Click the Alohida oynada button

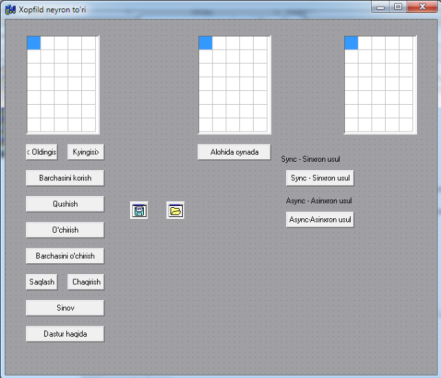coord(234,152)
